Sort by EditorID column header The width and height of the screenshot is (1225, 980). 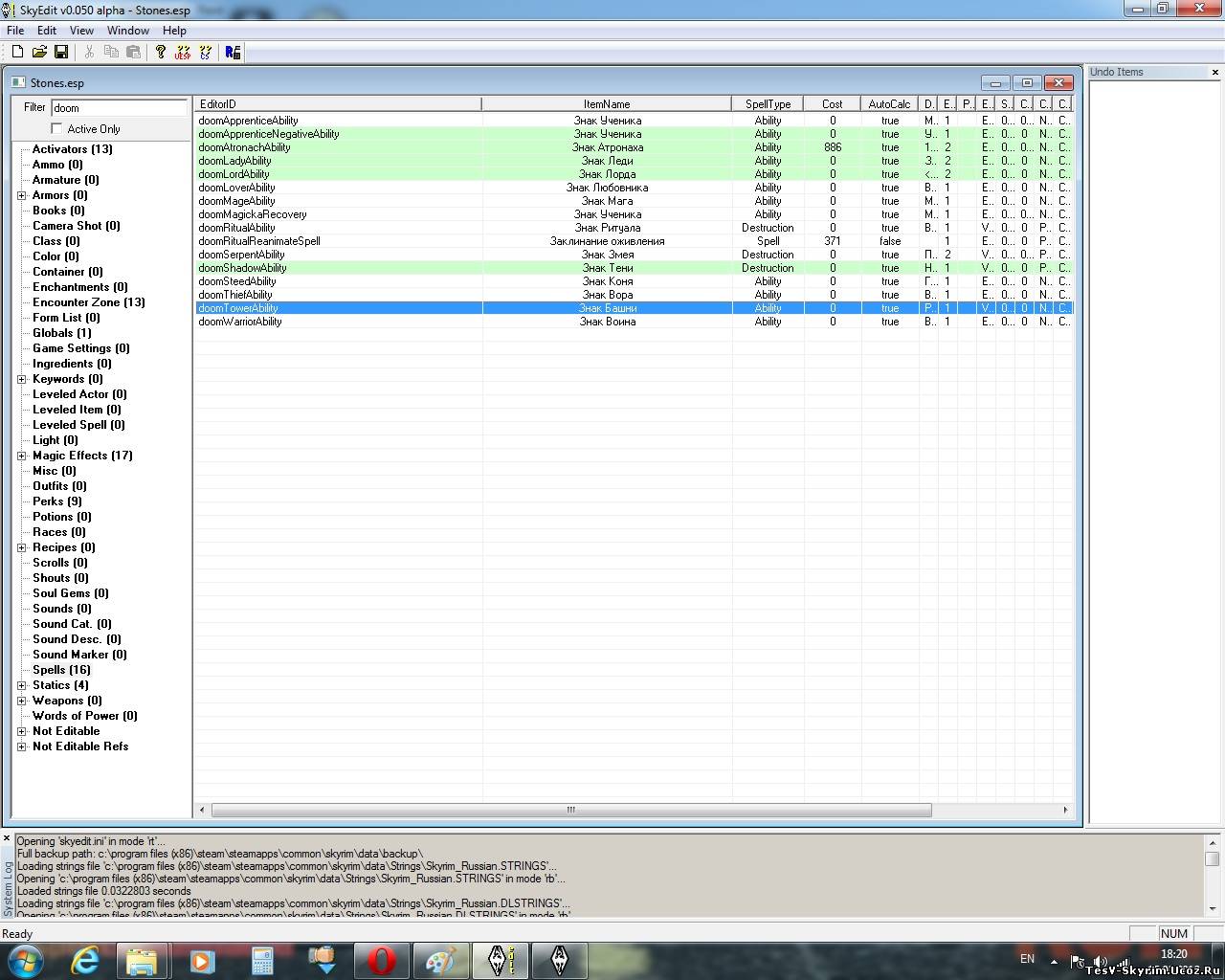337,104
